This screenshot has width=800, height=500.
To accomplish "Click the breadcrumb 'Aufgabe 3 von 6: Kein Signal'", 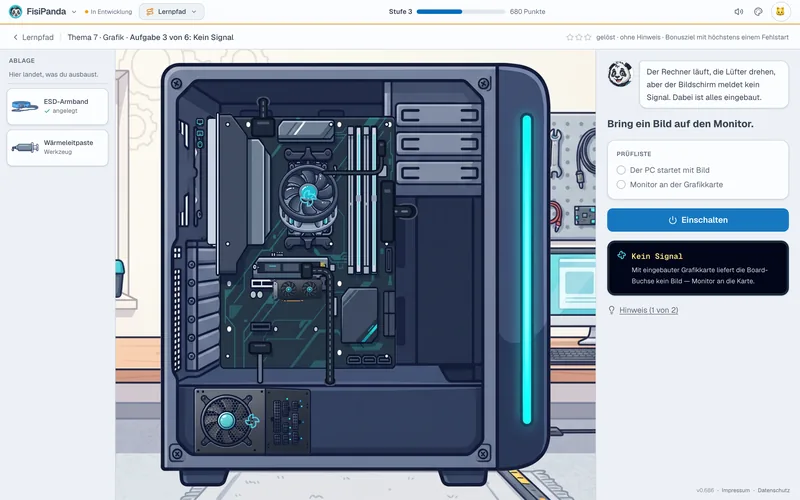I will point(182,37).
